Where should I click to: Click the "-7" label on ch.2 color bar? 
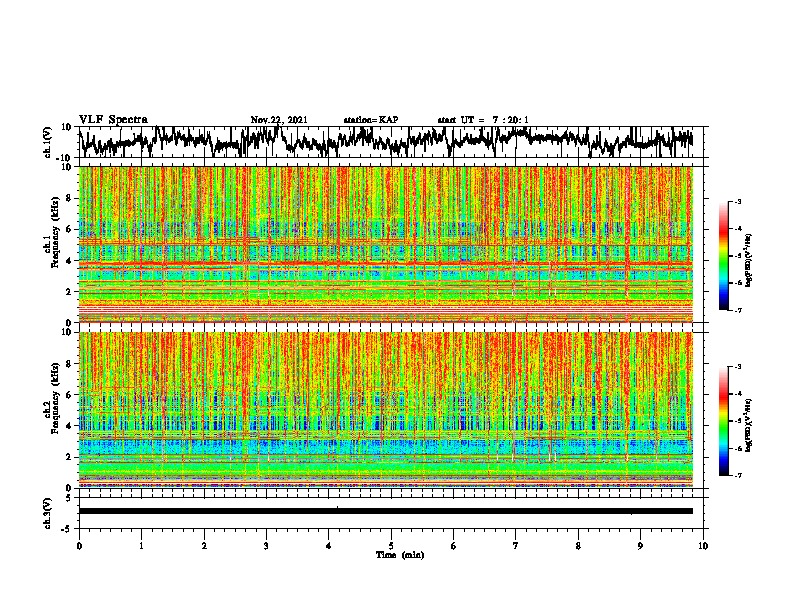738,476
